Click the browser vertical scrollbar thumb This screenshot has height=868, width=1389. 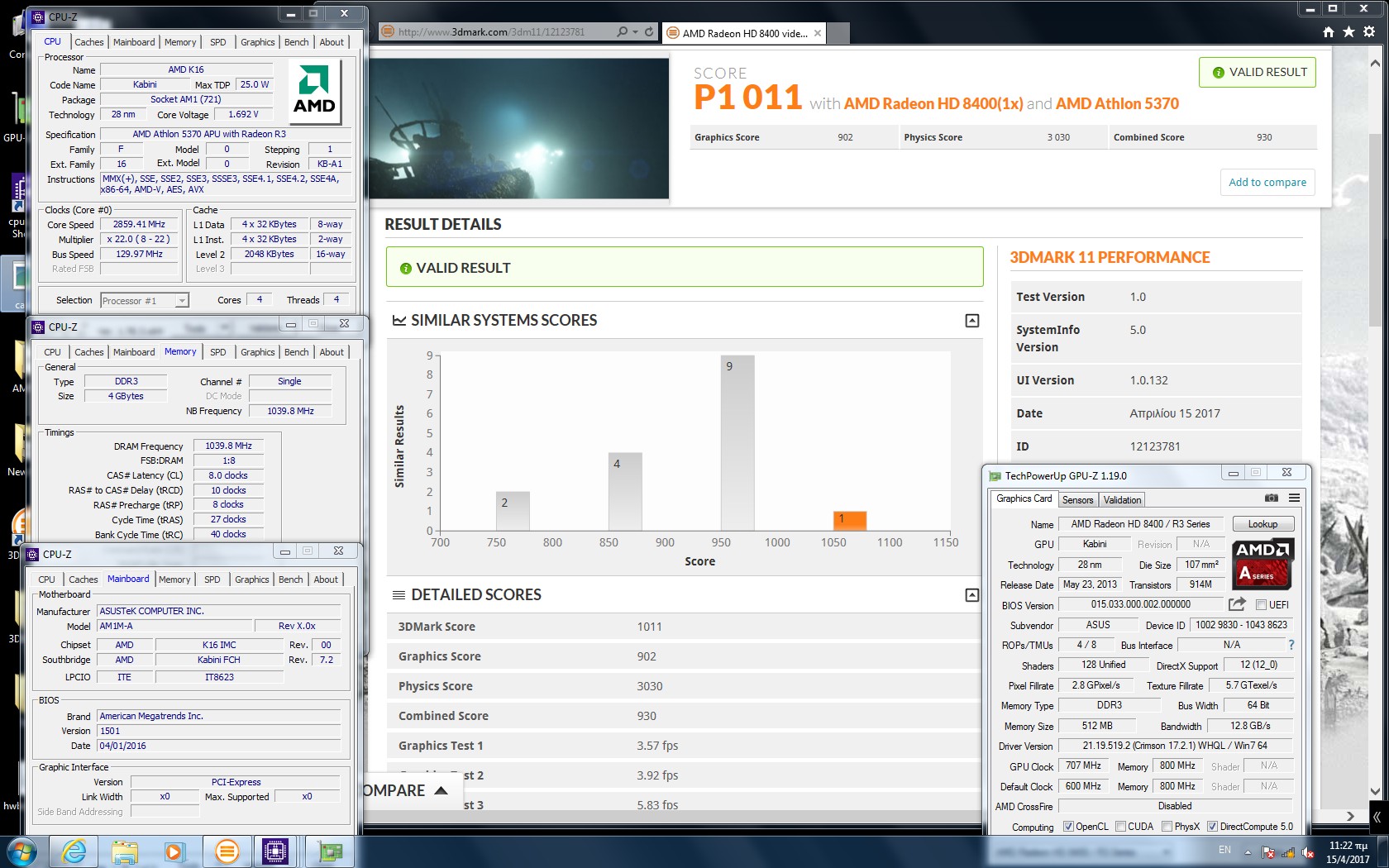[x=1375, y=231]
